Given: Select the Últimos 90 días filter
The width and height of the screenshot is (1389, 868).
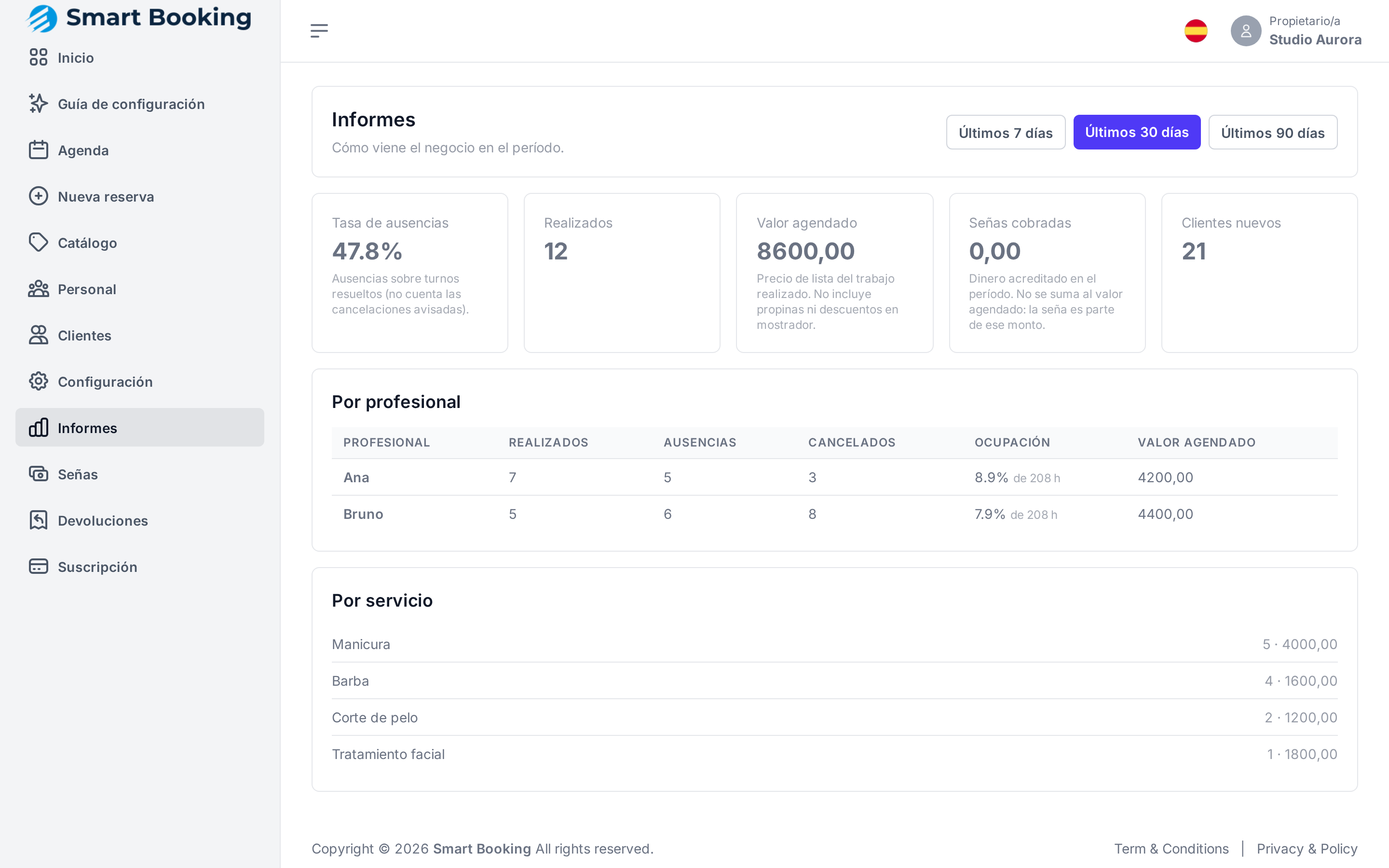Looking at the screenshot, I should (1272, 133).
